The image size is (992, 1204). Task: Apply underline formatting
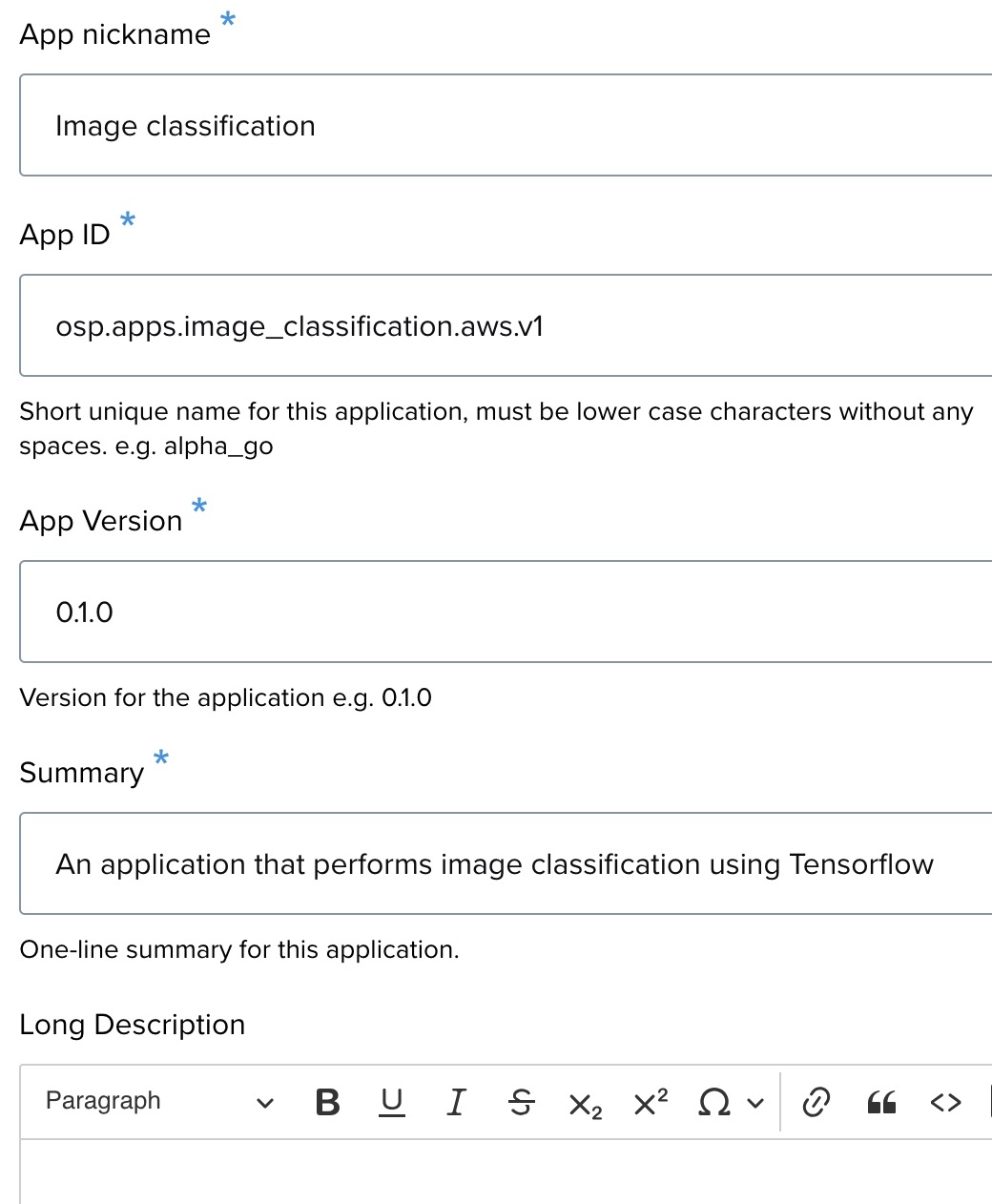(391, 1103)
